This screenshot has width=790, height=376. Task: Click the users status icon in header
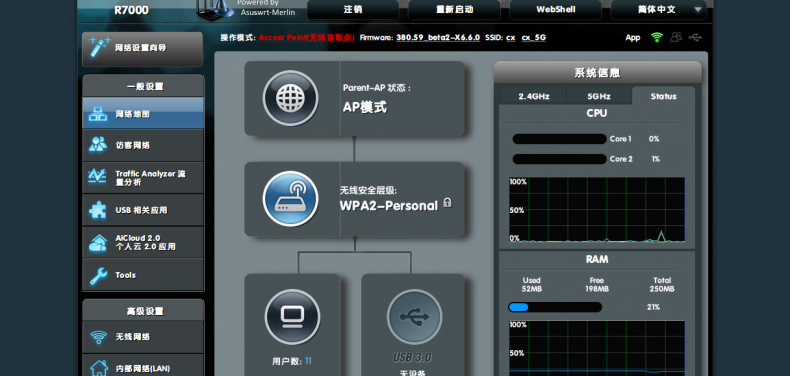pos(676,37)
